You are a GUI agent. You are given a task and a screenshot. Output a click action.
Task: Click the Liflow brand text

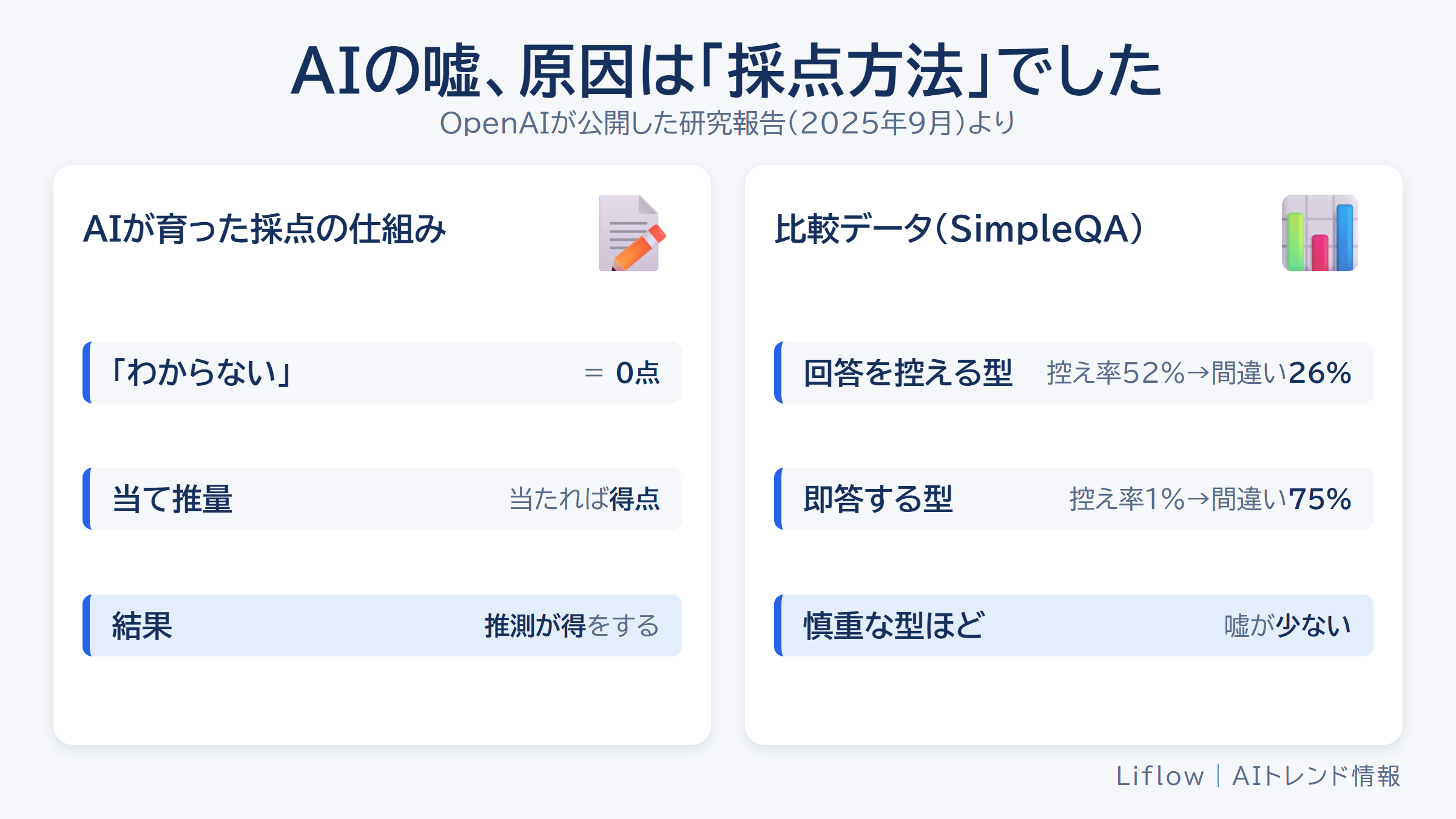point(1160,776)
